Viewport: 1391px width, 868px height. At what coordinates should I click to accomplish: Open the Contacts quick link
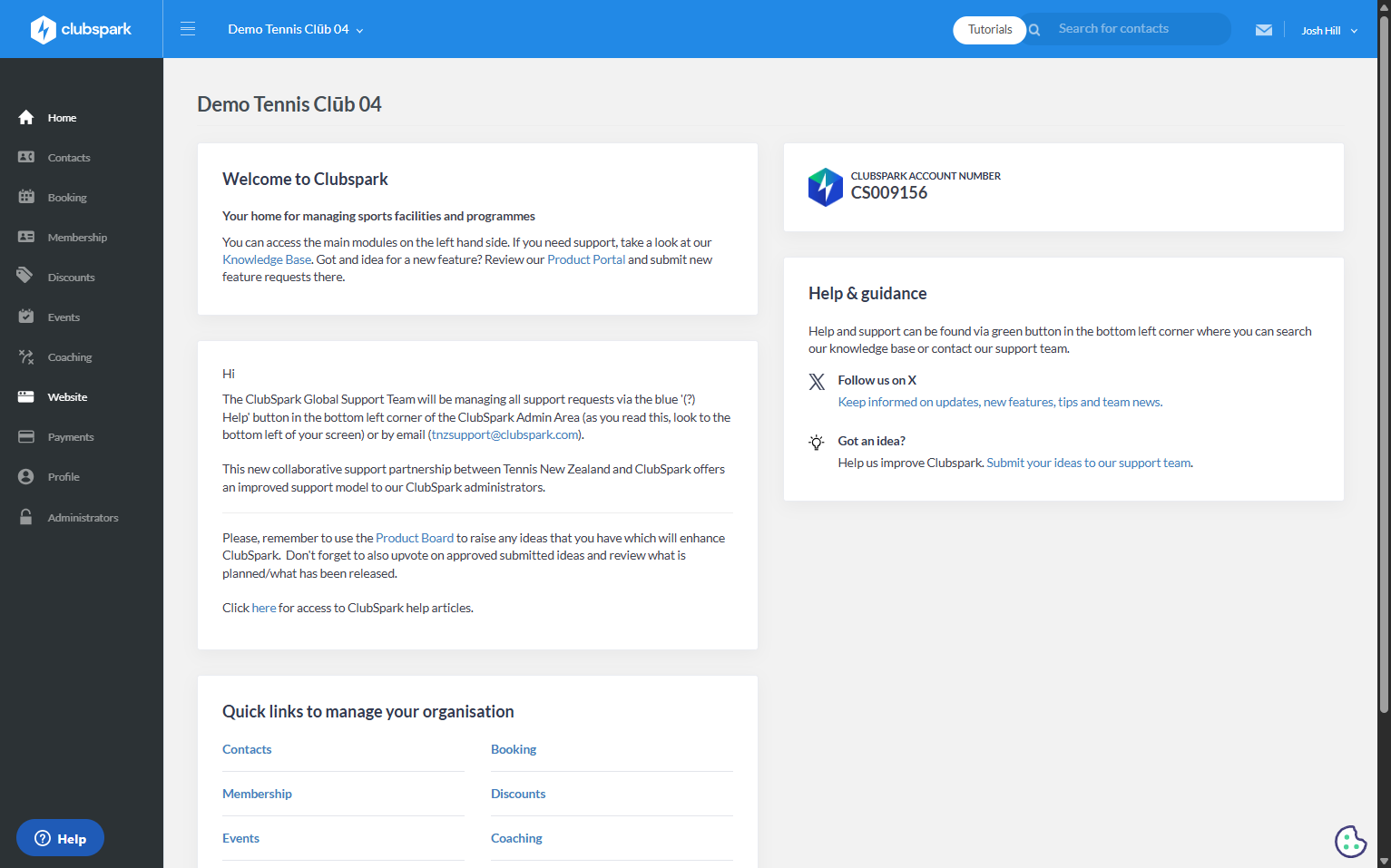point(247,749)
